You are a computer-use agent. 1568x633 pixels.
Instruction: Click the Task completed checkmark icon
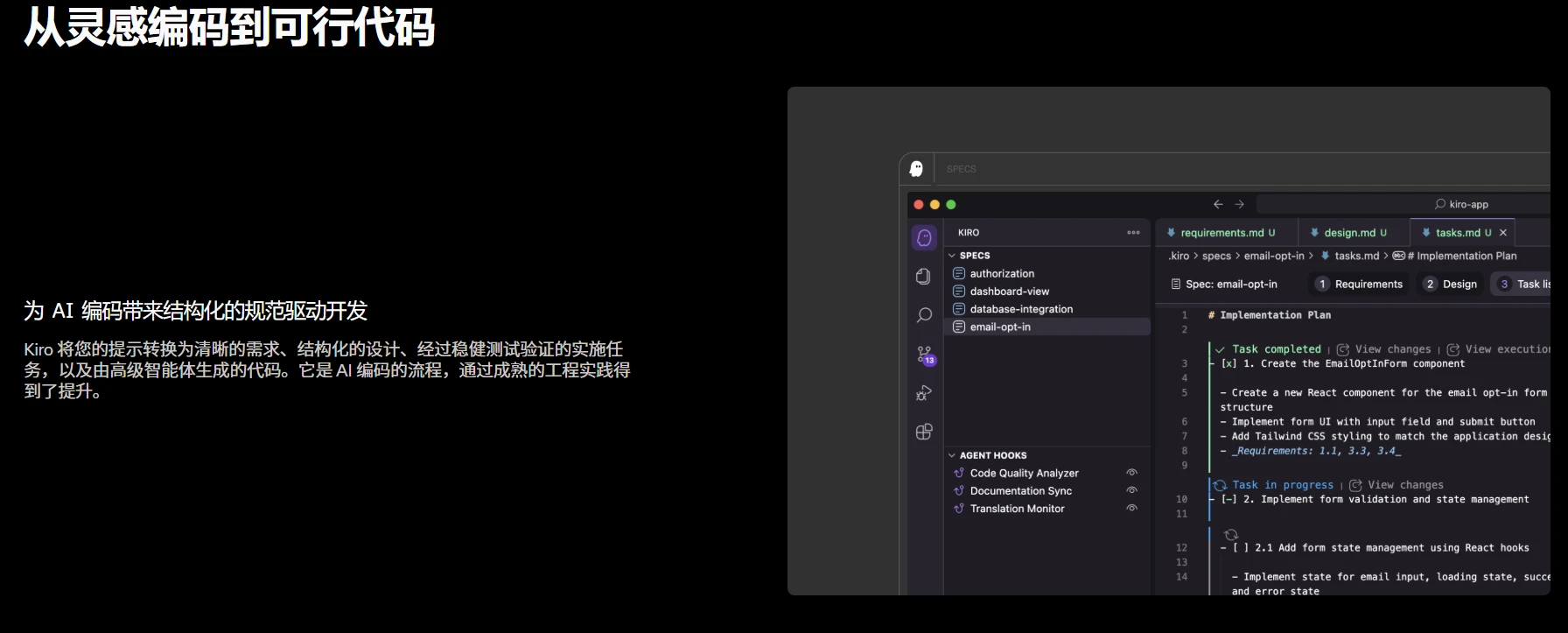point(1220,349)
